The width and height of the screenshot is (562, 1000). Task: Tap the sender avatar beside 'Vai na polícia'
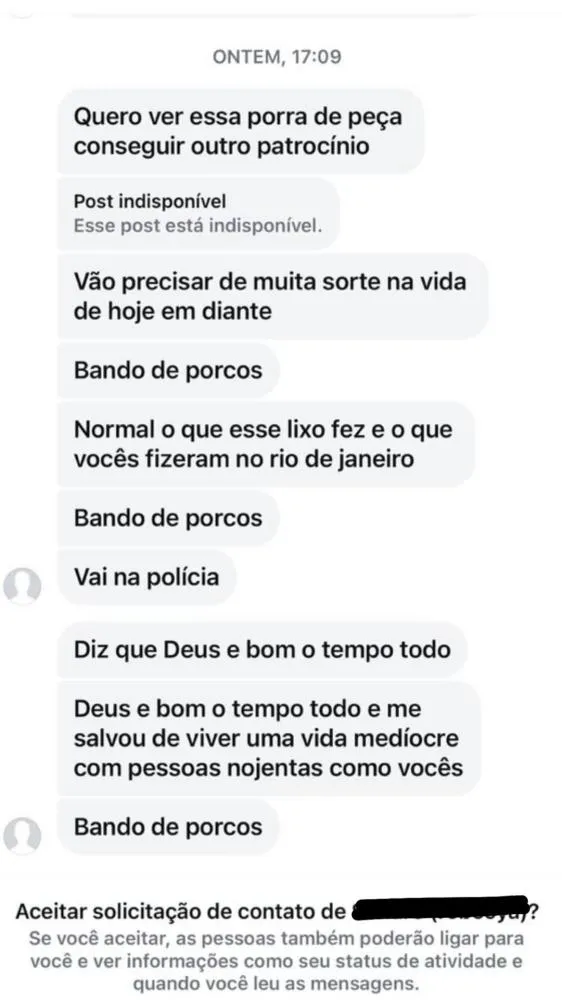(x=22, y=585)
